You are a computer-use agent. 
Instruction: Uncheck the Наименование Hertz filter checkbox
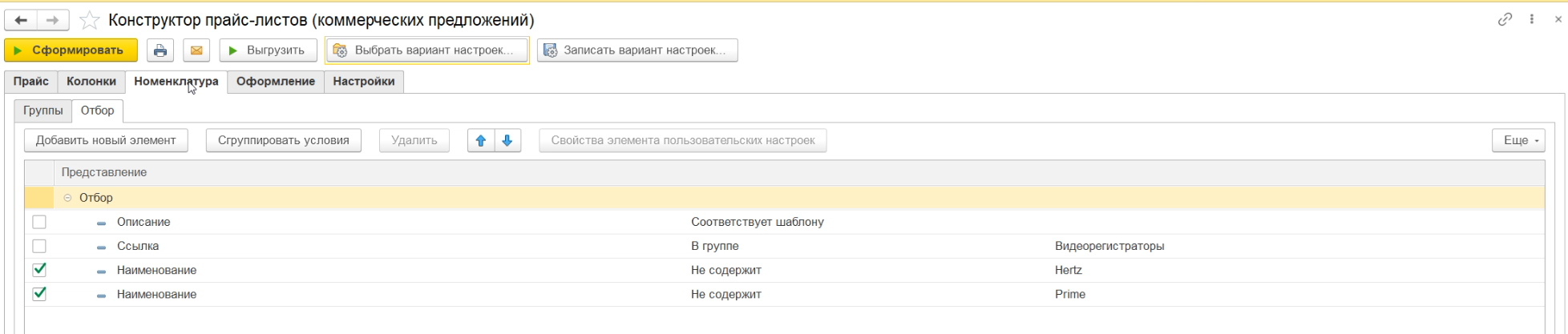(39, 270)
